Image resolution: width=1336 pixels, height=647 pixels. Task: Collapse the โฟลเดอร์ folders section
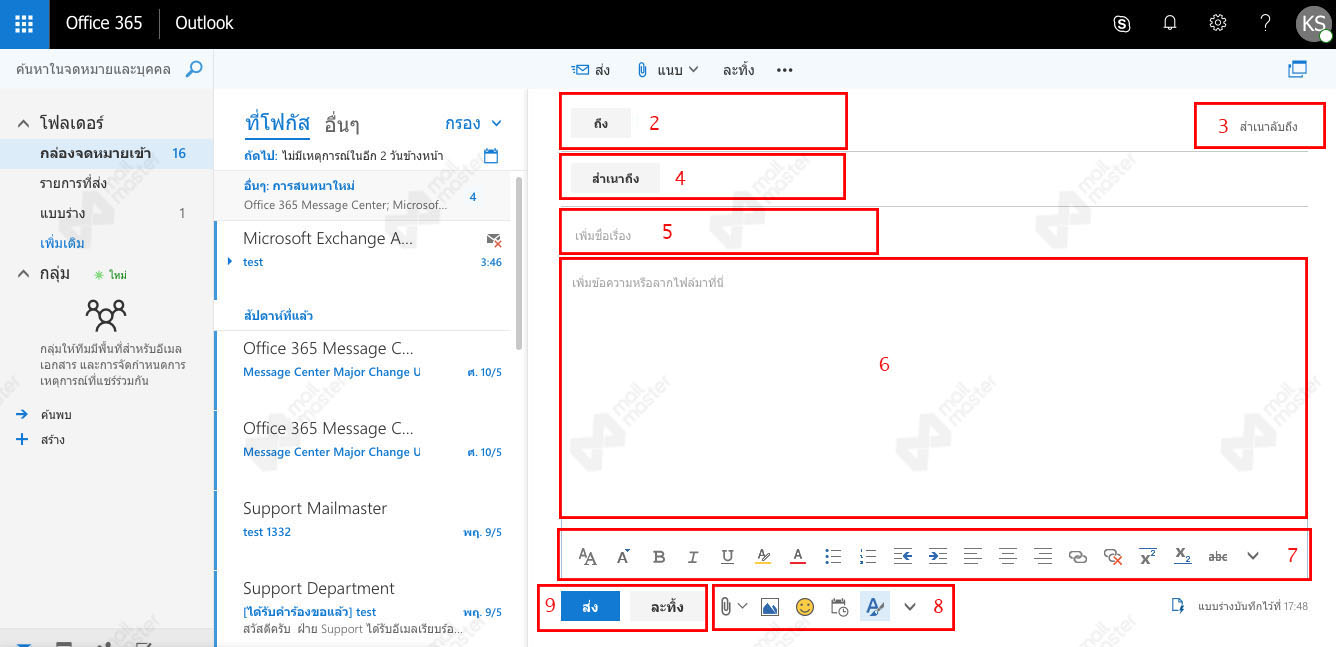pos(24,123)
